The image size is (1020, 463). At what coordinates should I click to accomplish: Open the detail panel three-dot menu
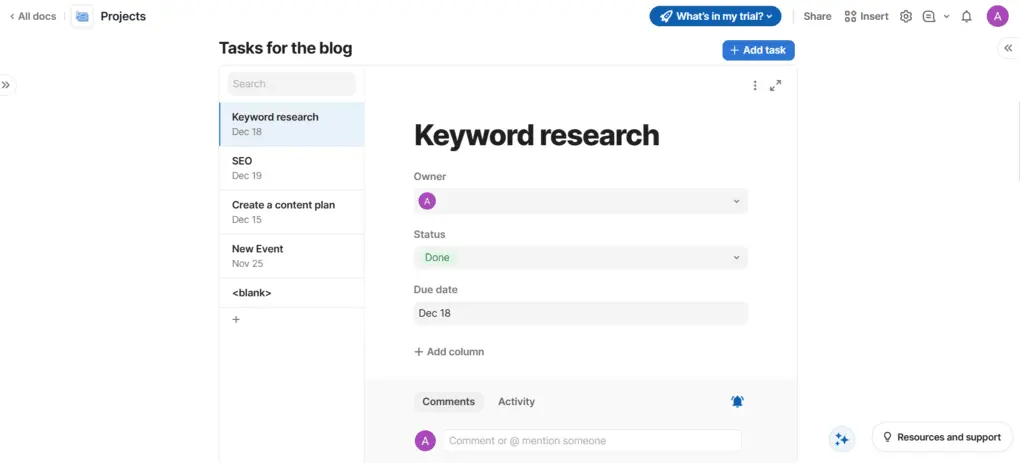(x=755, y=85)
